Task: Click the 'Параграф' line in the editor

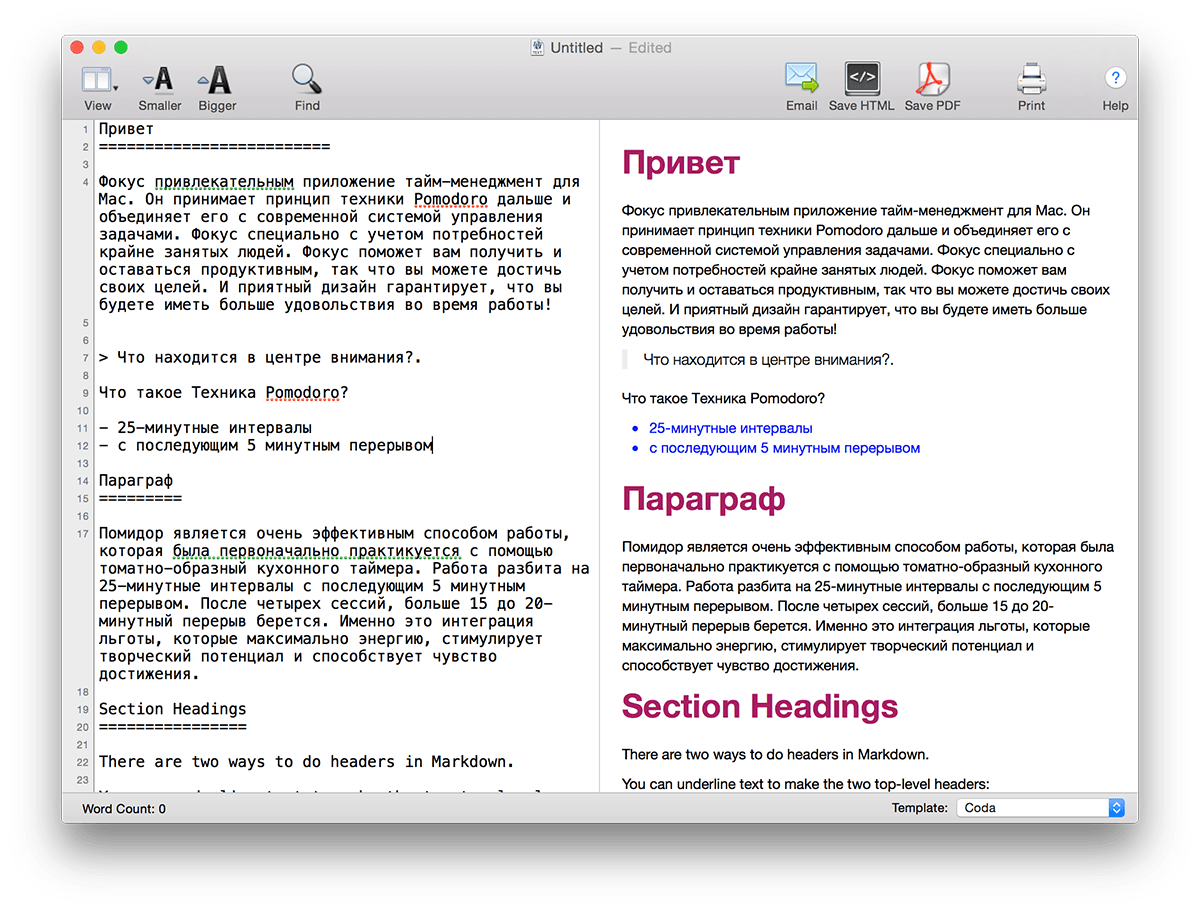Action: (x=135, y=481)
